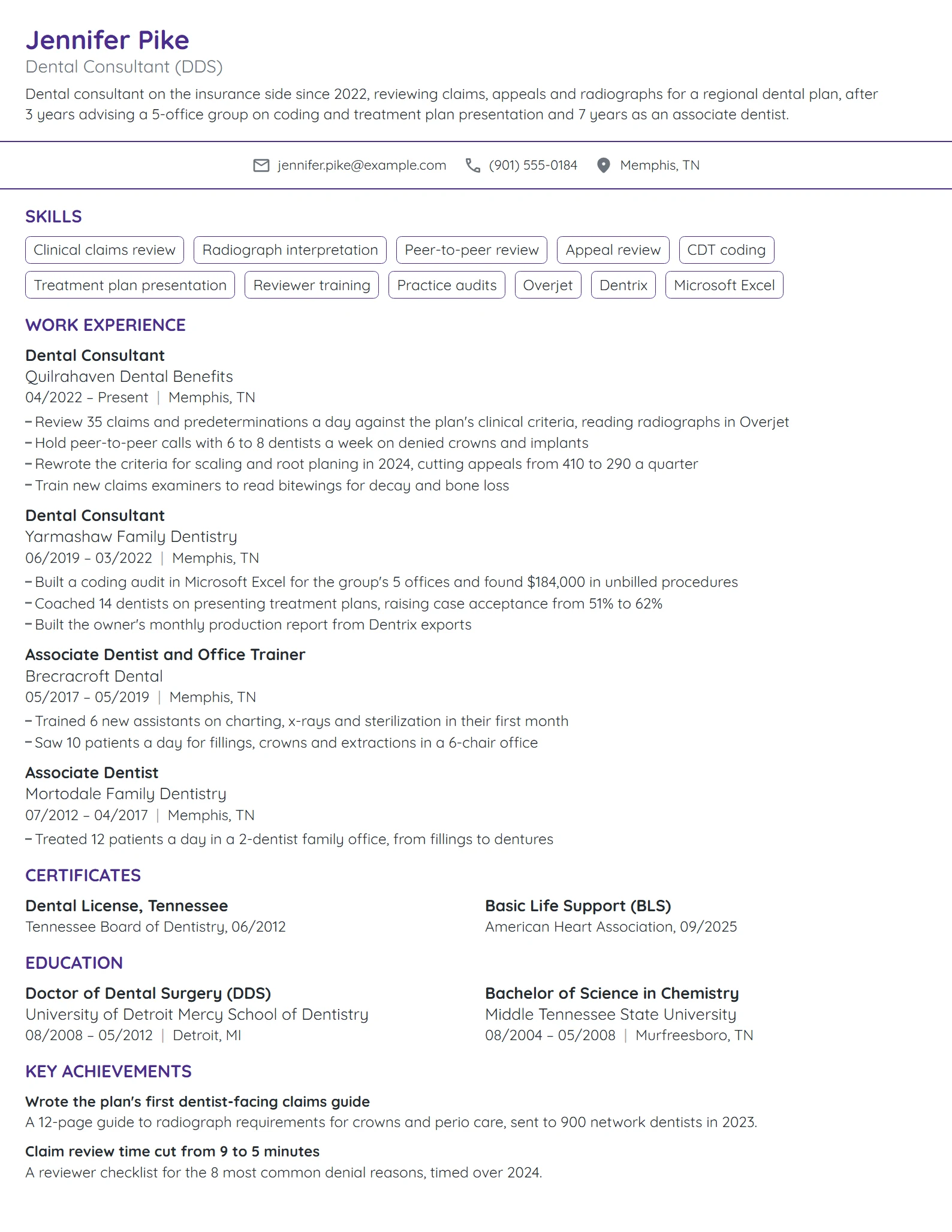Click the SKILLS section heading

click(x=53, y=216)
